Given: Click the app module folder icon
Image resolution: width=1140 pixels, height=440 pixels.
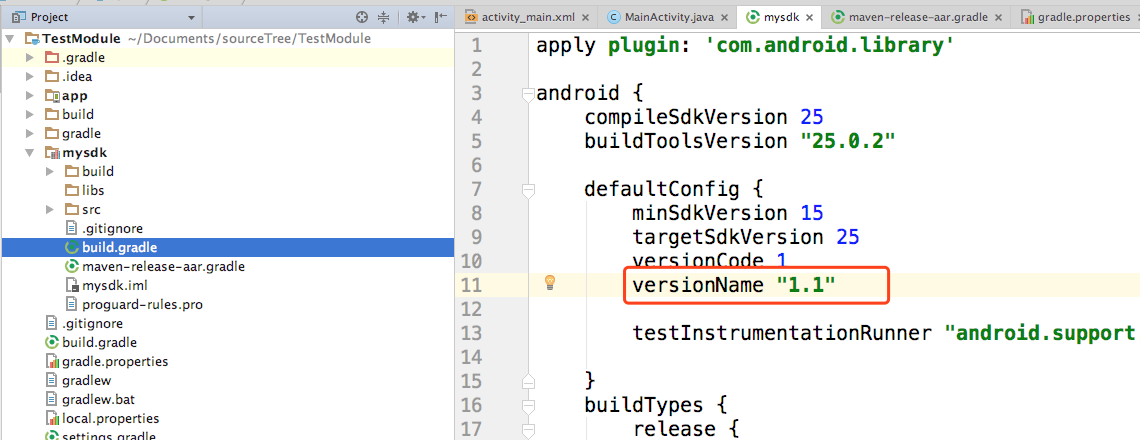Looking at the screenshot, I should click(x=51, y=95).
